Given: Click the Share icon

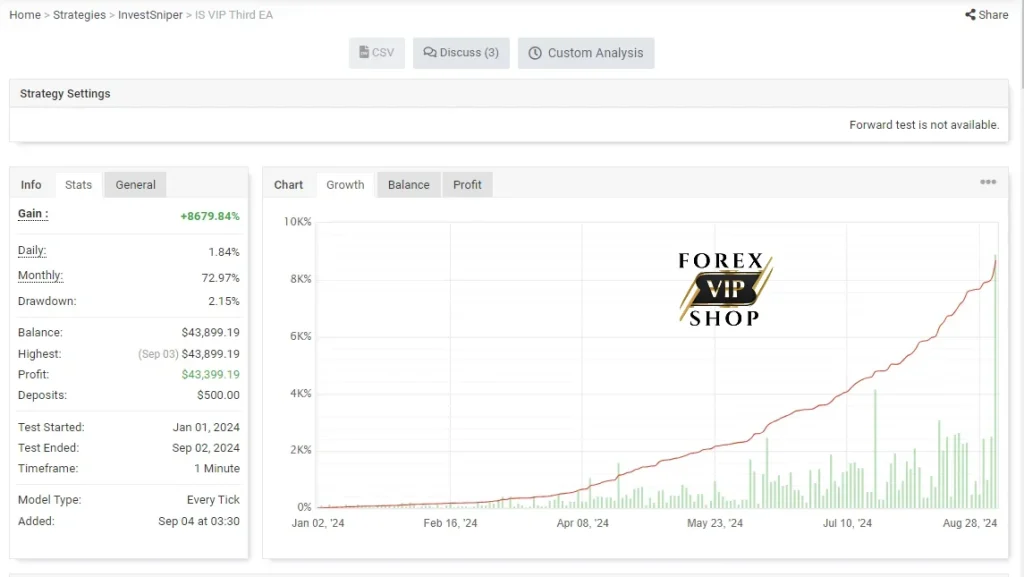Looking at the screenshot, I should tap(970, 14).
